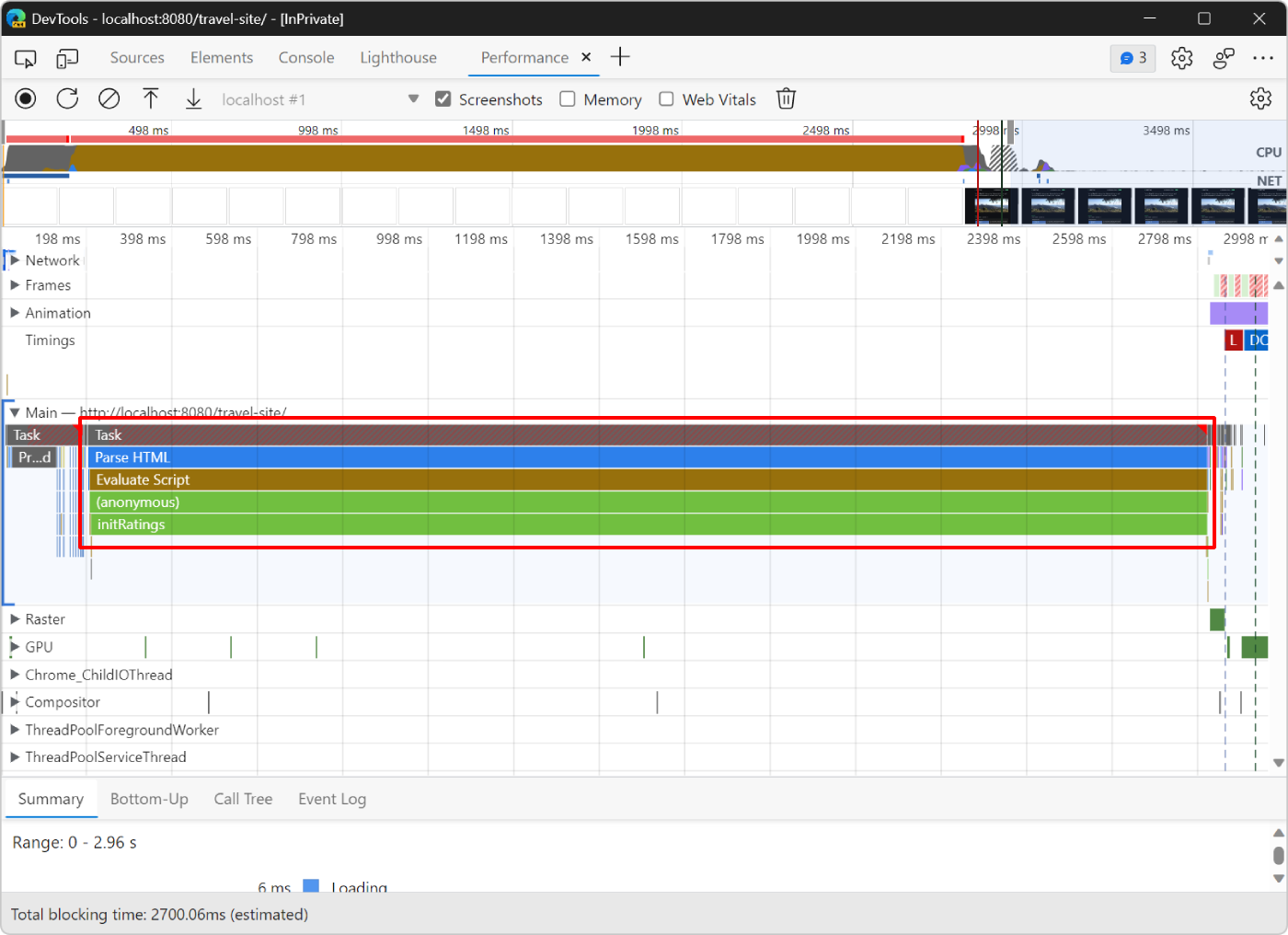Disable the Screenshots checkbox

[443, 98]
